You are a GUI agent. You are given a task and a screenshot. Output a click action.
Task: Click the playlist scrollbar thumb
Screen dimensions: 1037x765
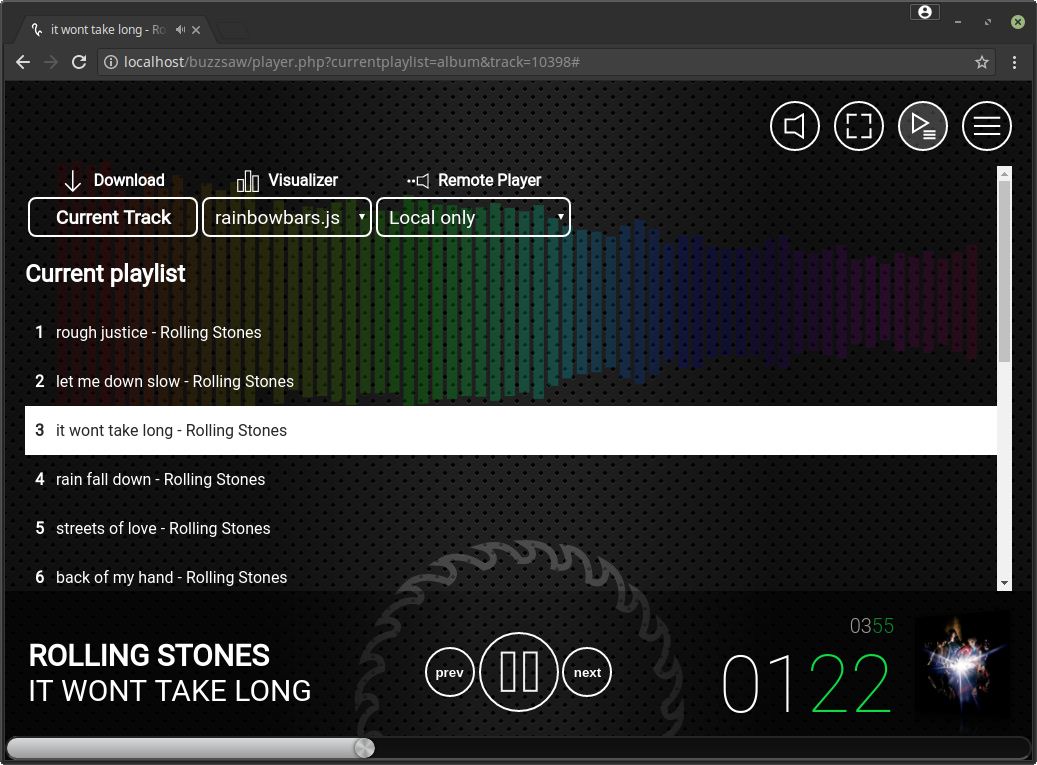pos(1005,271)
